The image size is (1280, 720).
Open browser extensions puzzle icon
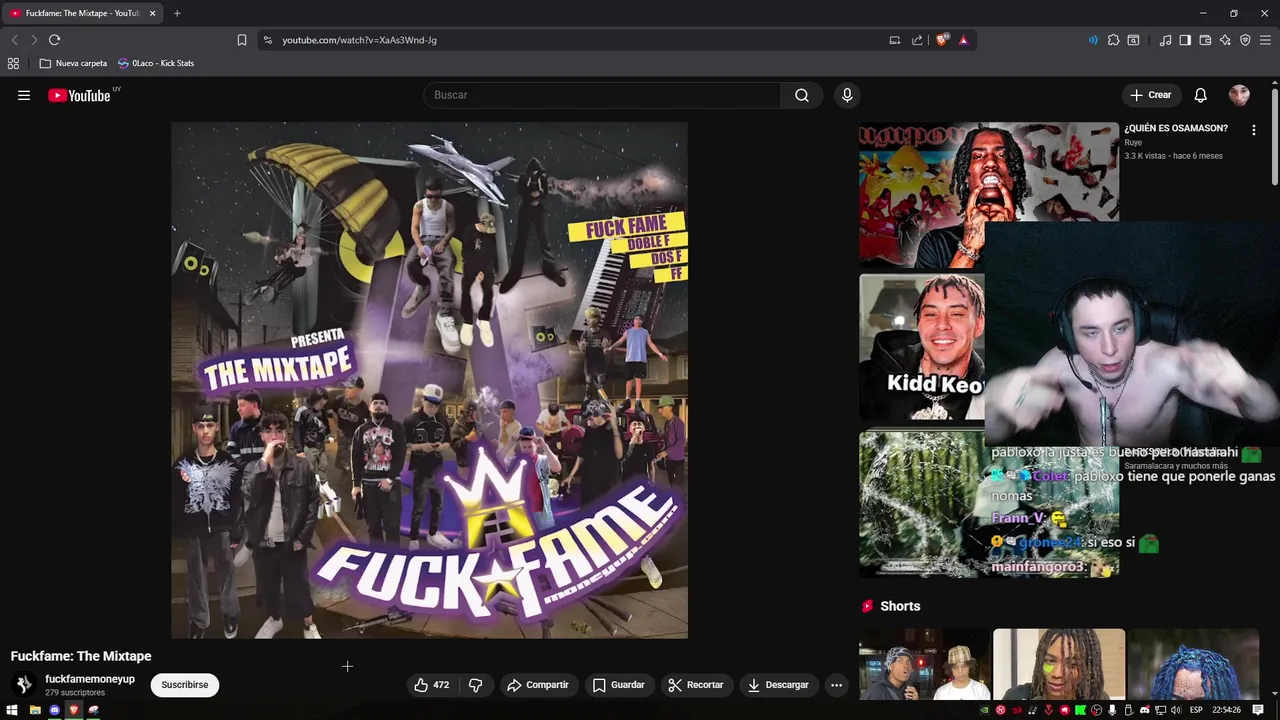pyautogui.click(x=1113, y=40)
